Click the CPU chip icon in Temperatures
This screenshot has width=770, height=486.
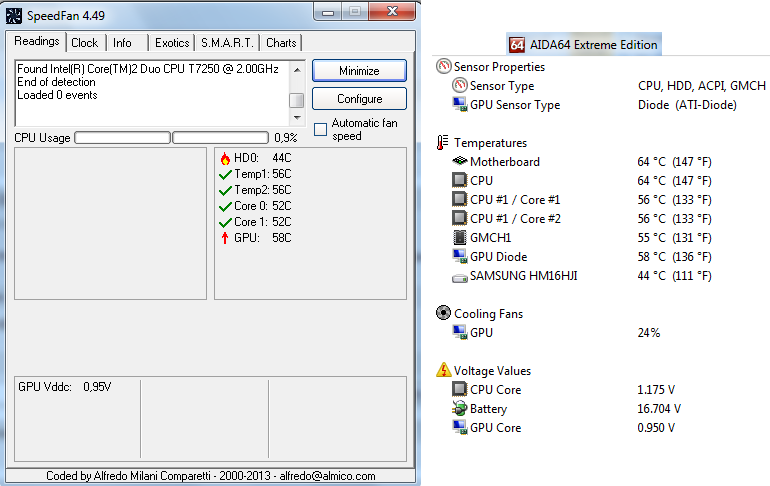[460, 180]
